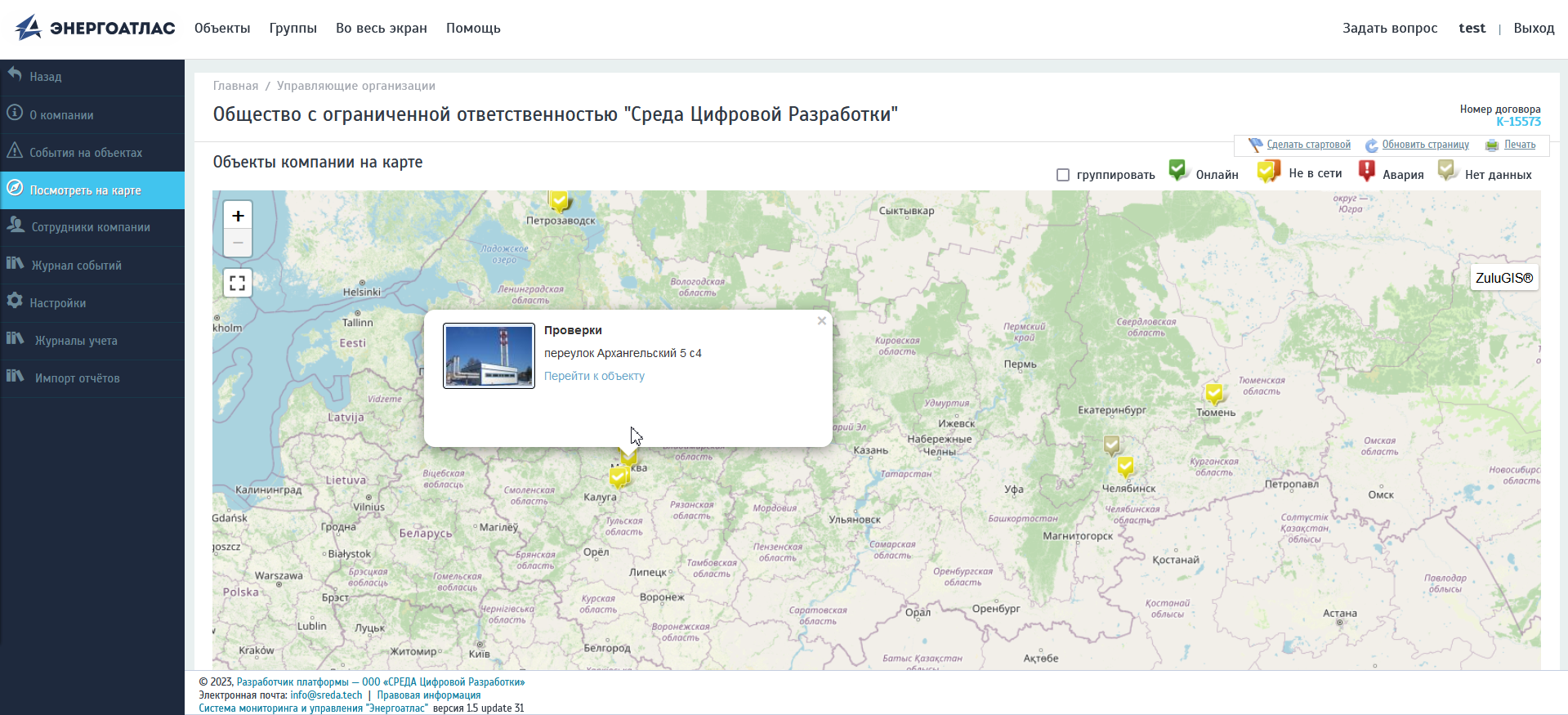Viewport: 1568px width, 715px height.
Task: Click Обновить страницу link
Action: (x=1425, y=145)
